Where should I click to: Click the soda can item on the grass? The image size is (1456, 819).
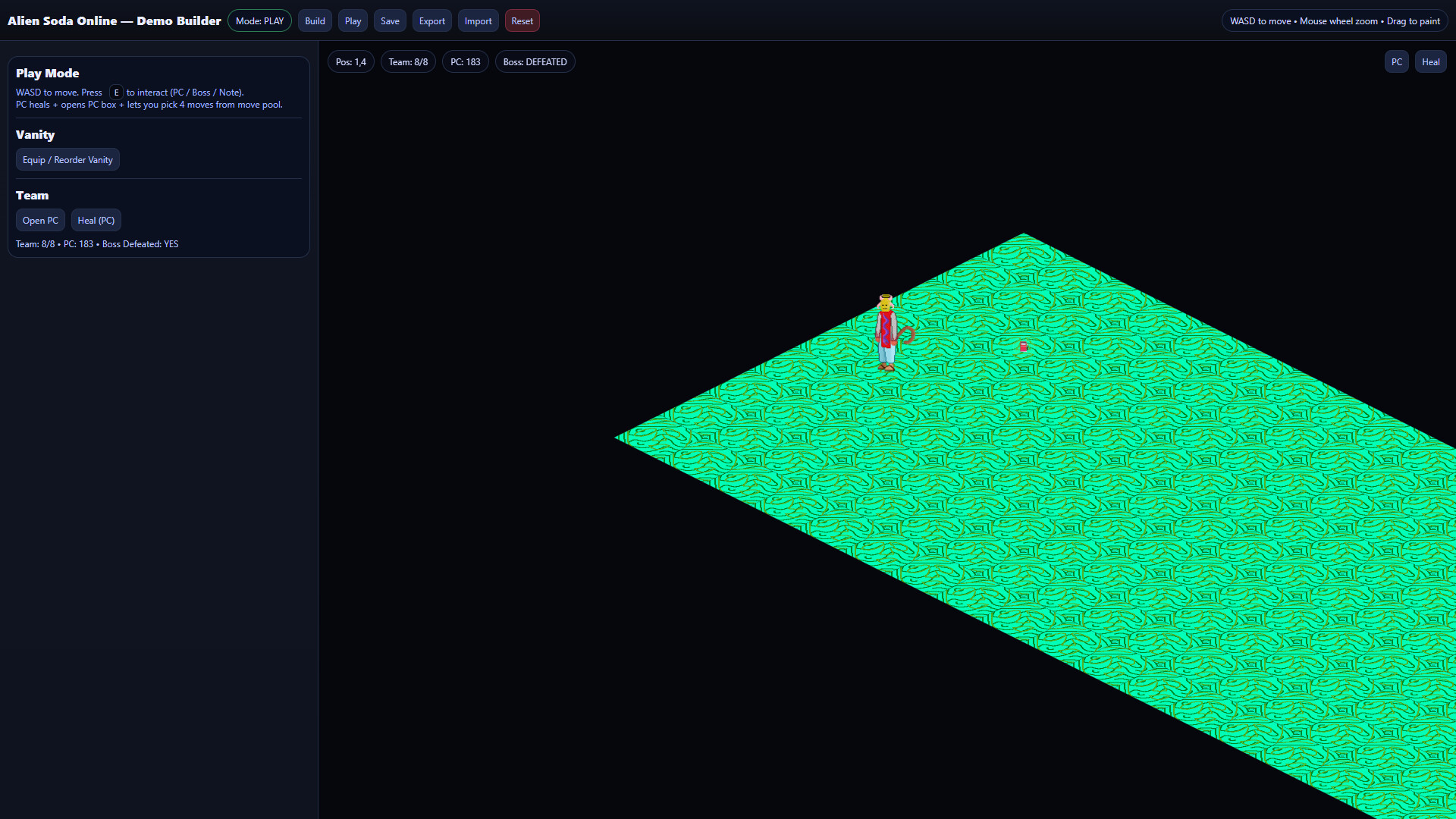tap(1023, 347)
